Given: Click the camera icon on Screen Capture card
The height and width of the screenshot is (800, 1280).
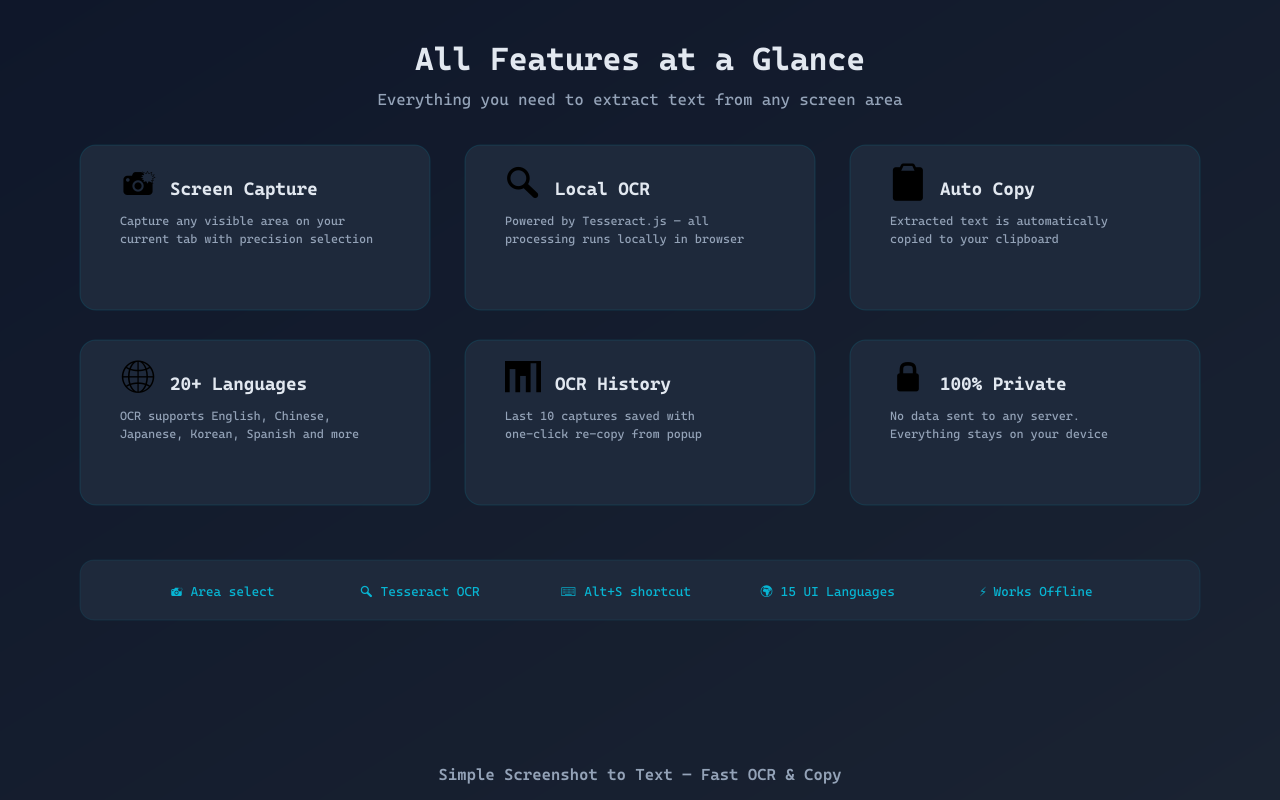Looking at the screenshot, I should 138,182.
